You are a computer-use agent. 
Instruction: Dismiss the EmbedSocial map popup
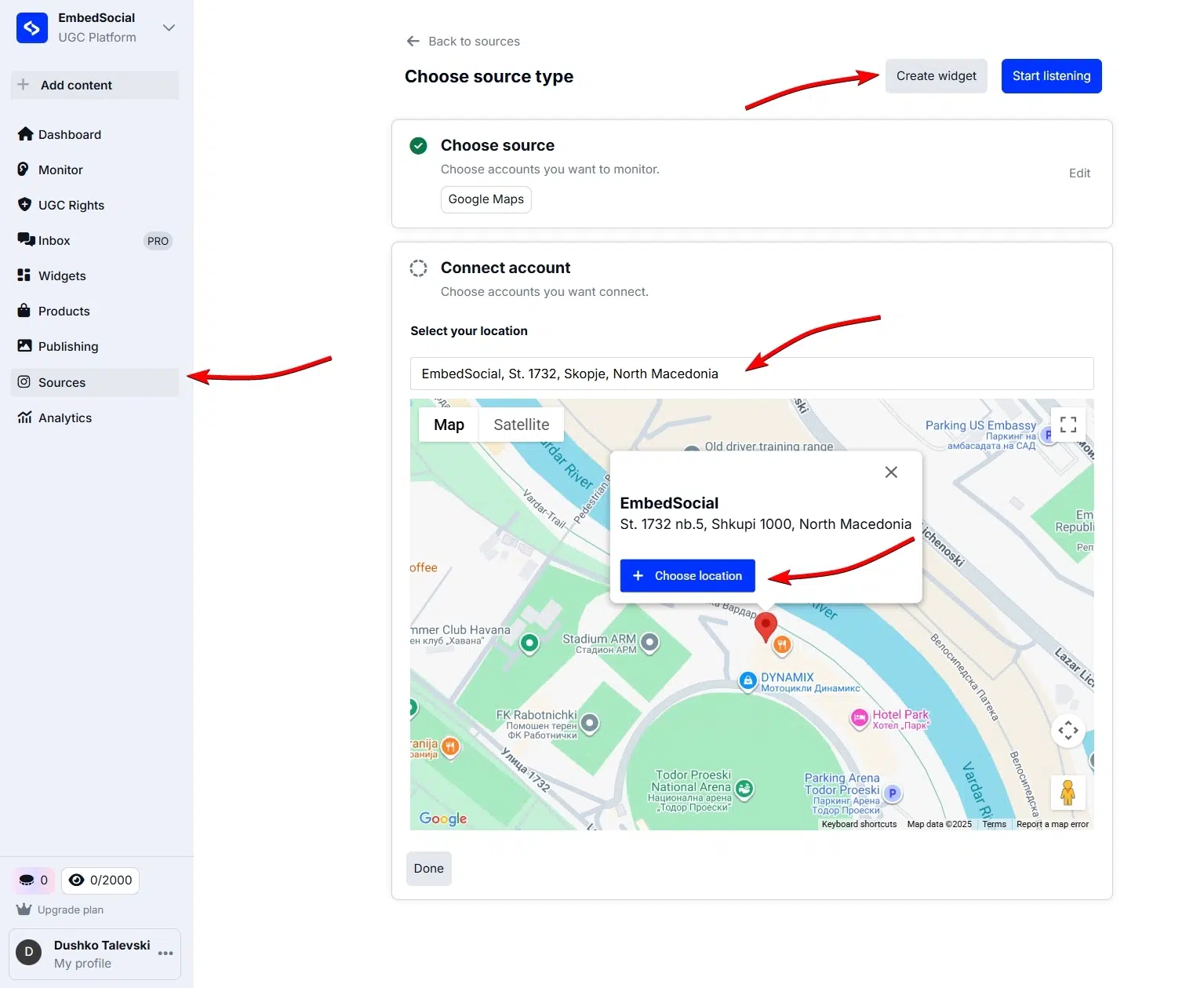(x=890, y=472)
